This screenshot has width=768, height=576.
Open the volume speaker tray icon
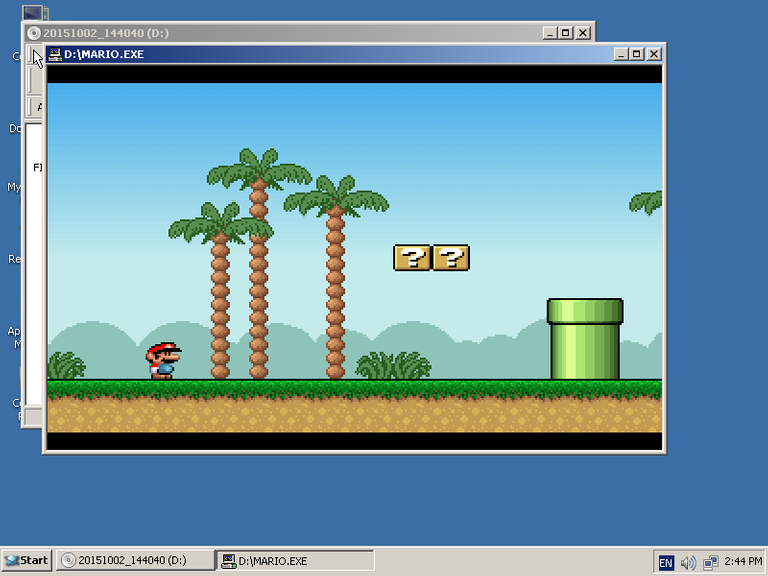click(x=688, y=562)
